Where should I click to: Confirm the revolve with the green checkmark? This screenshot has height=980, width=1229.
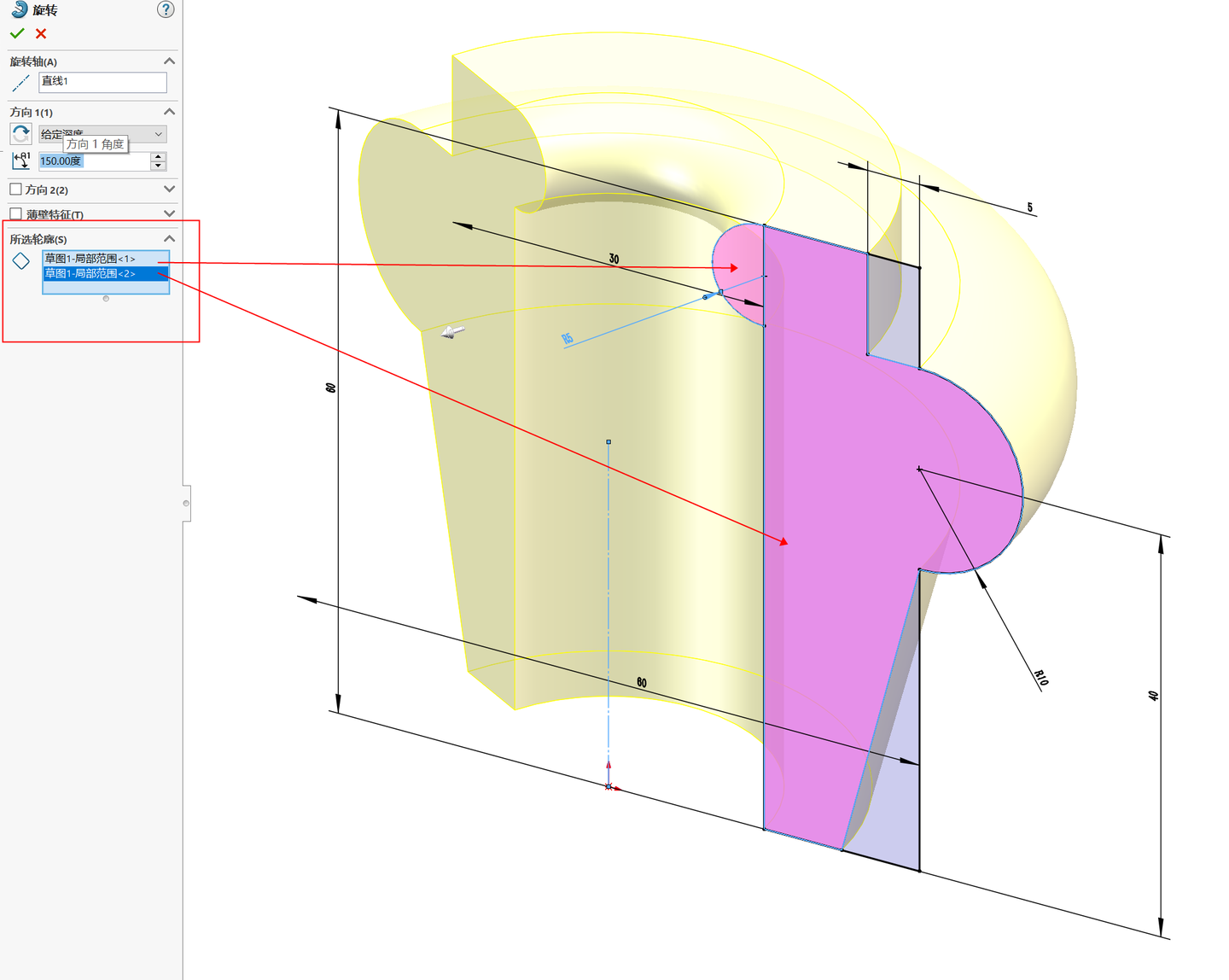click(x=17, y=32)
